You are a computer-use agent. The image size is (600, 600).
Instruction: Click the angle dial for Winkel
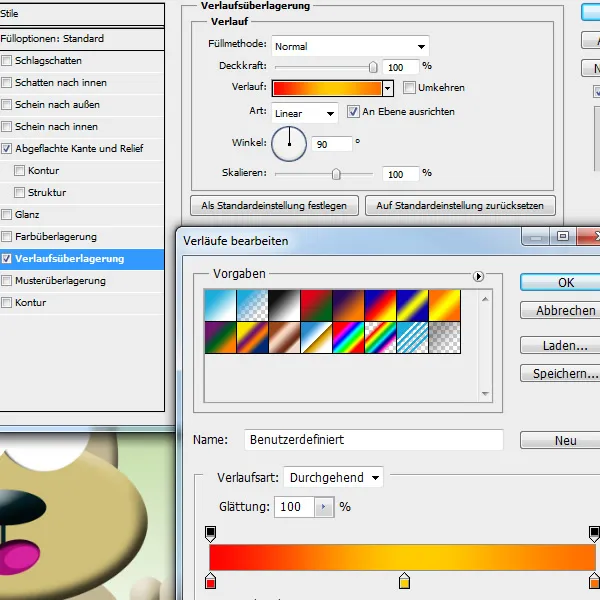tap(289, 144)
